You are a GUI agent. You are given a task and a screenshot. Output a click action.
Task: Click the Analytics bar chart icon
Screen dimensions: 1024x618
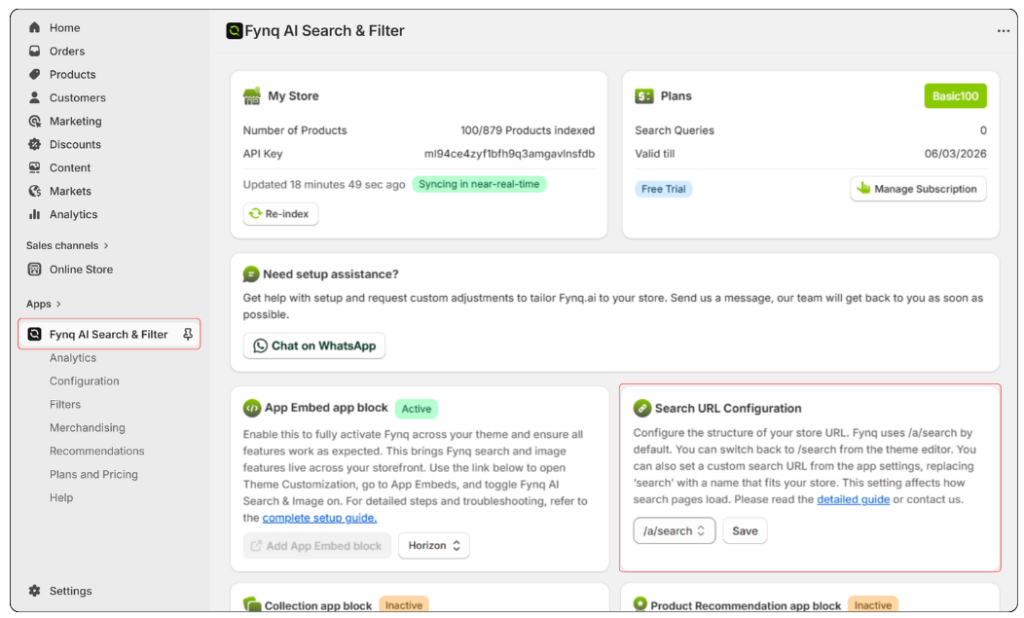[x=35, y=214]
